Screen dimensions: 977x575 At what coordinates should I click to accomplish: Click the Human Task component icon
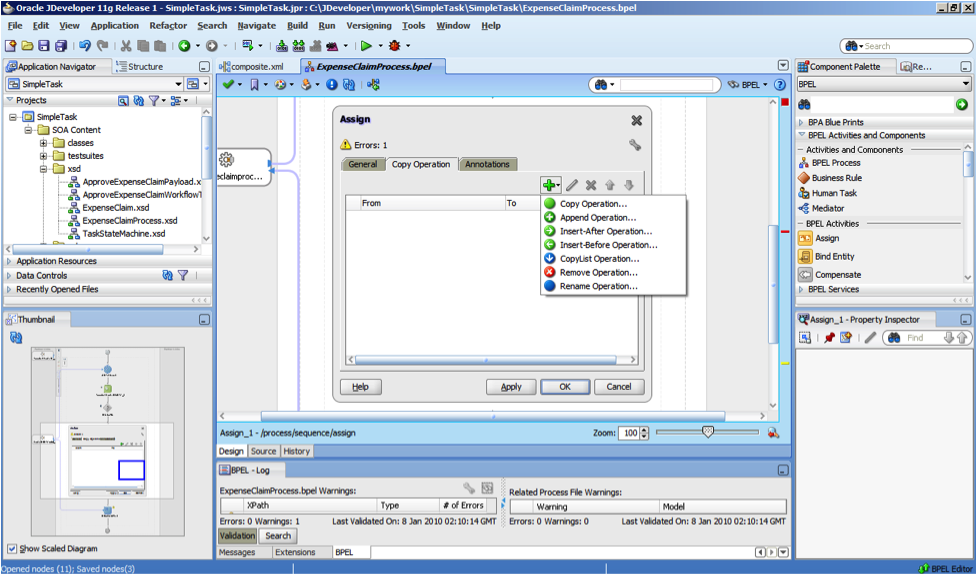tap(805, 193)
